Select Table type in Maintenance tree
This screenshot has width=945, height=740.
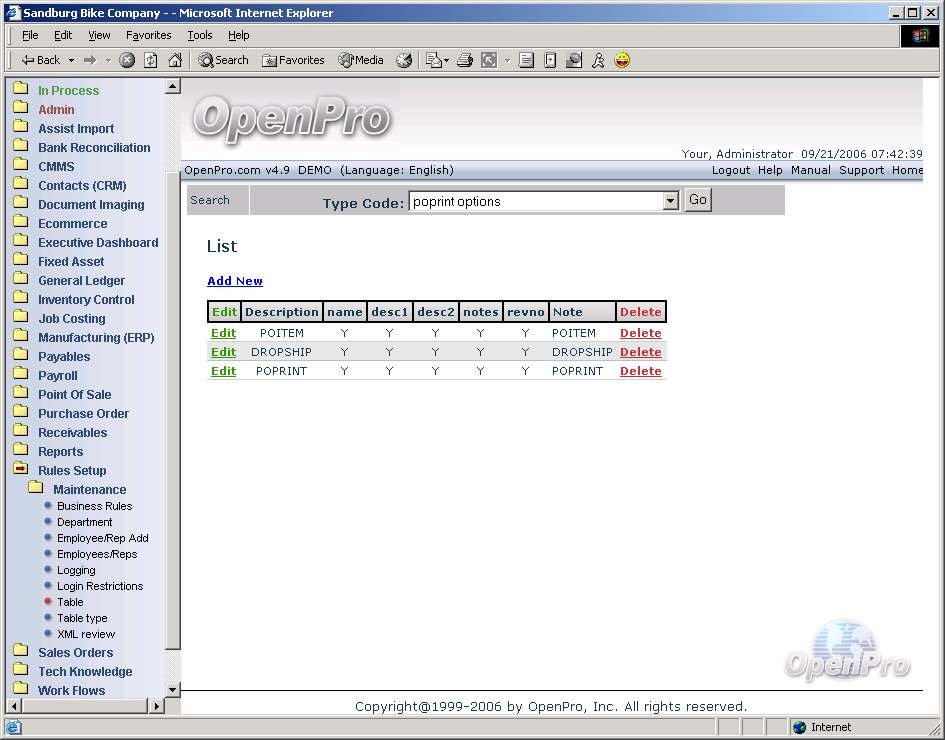[x=82, y=618]
